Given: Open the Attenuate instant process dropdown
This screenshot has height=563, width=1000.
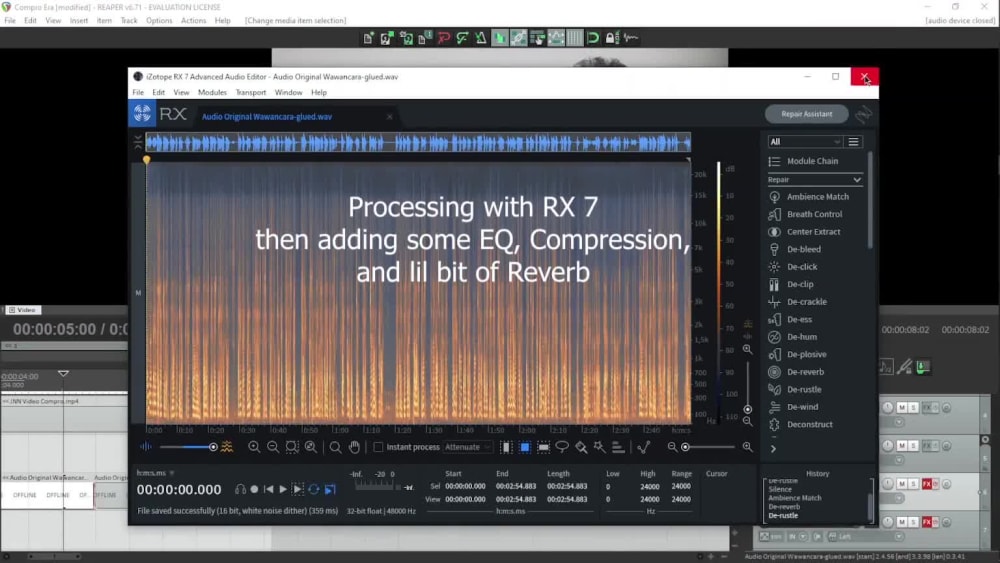Looking at the screenshot, I should tap(467, 447).
